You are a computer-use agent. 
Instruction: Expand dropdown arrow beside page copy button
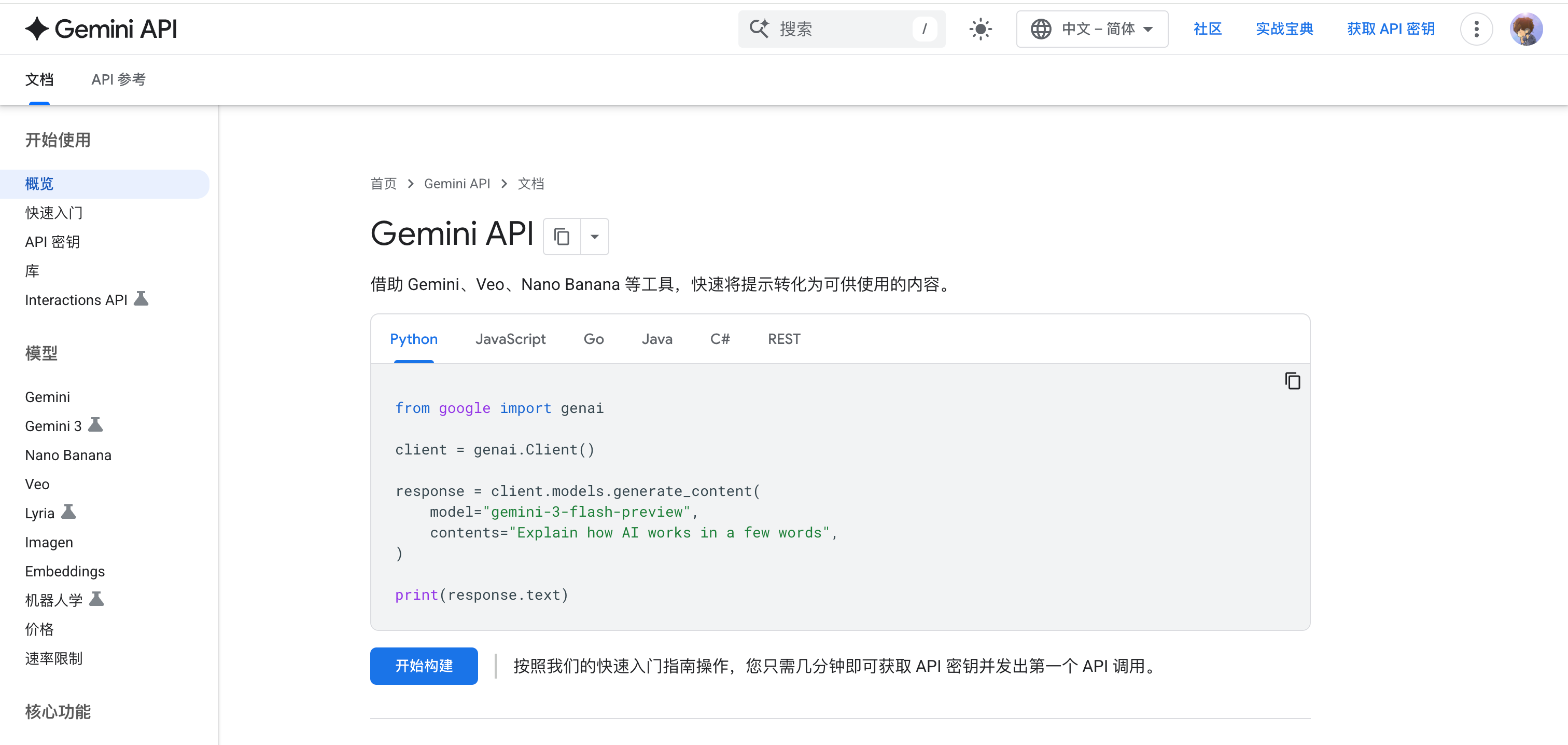pos(595,237)
